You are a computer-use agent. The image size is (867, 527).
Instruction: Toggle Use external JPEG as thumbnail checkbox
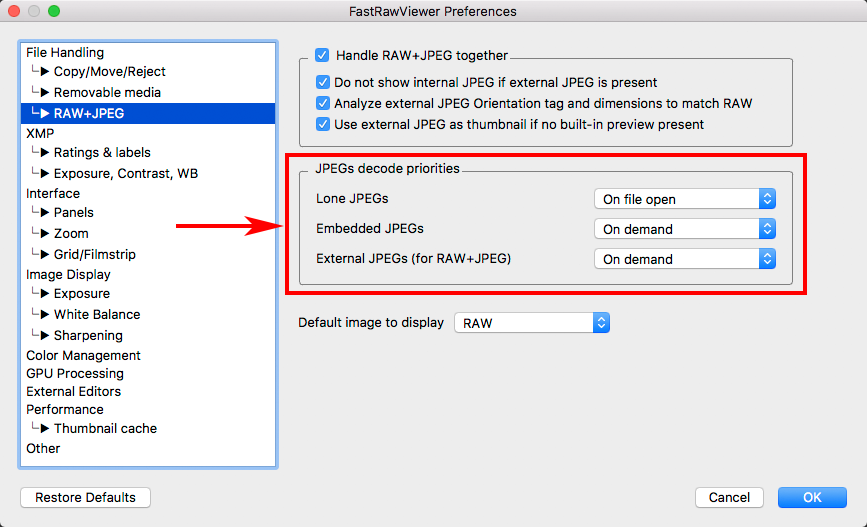tap(323, 124)
